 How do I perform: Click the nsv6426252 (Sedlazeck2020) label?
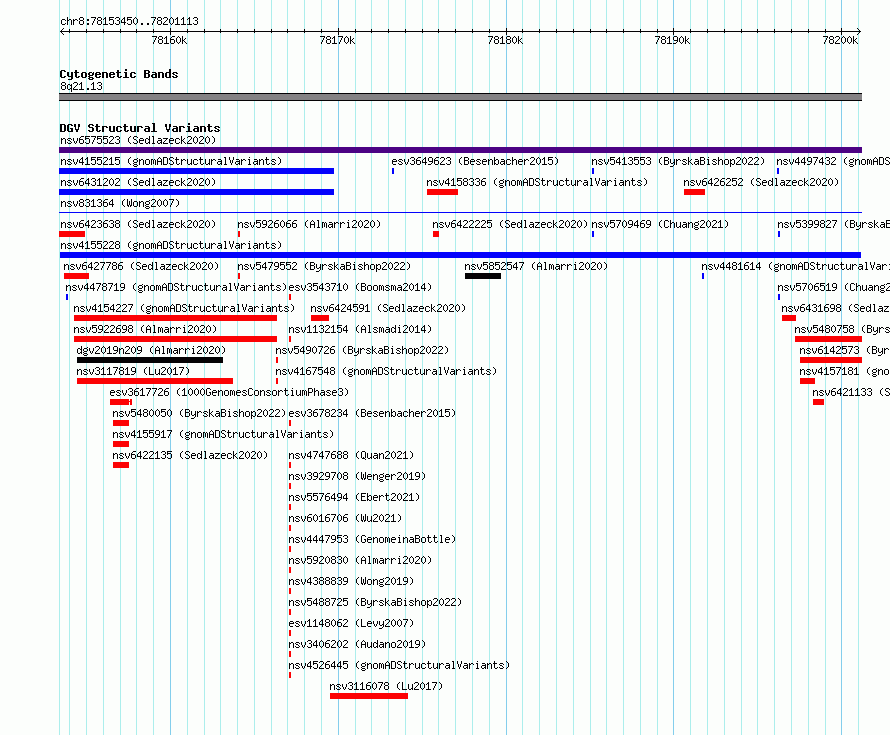click(761, 182)
